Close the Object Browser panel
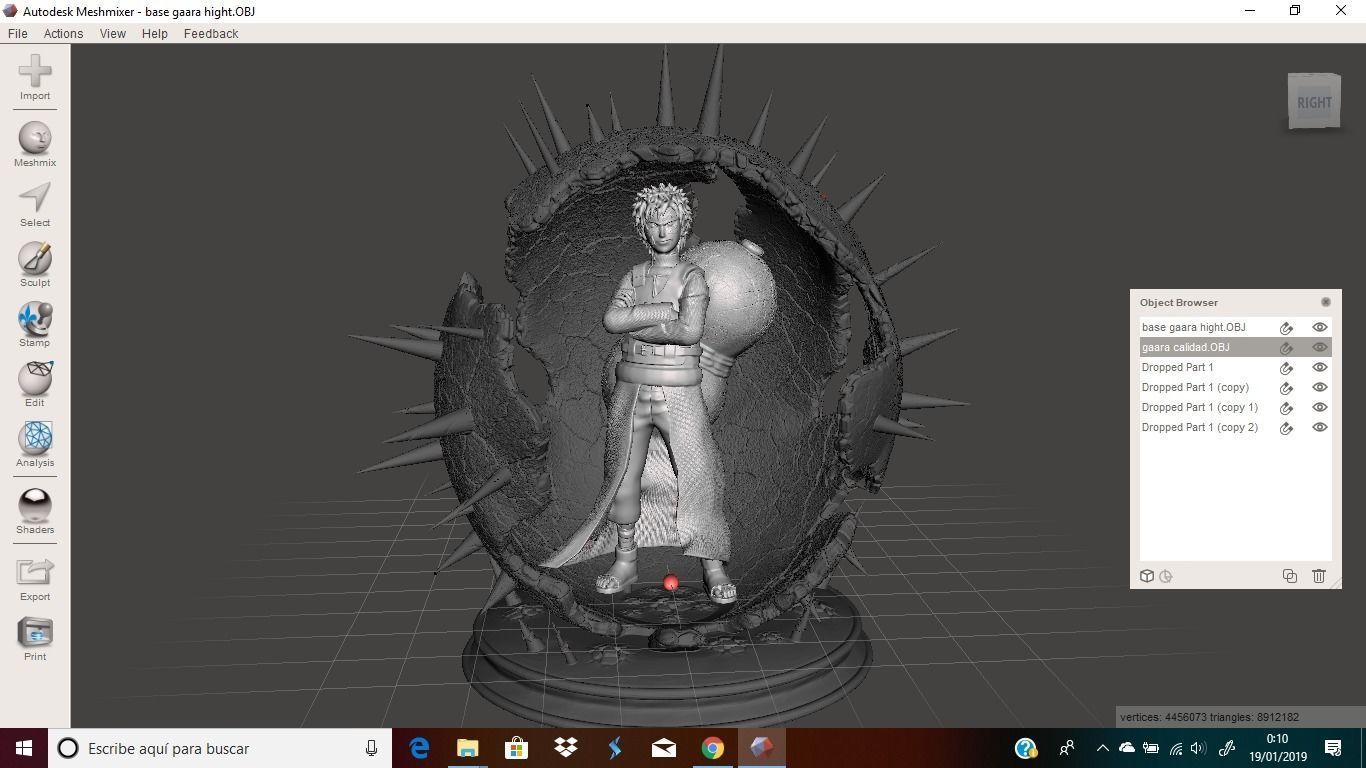The image size is (1366, 768). click(1326, 302)
